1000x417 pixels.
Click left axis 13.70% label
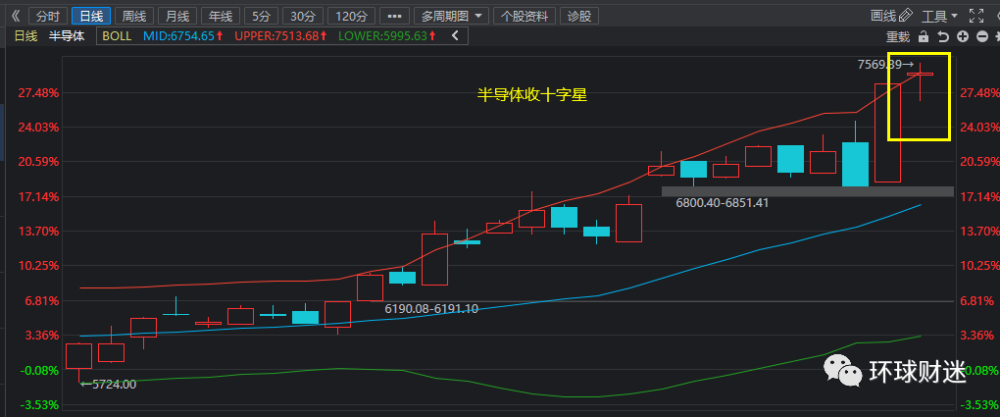[x=40, y=231]
